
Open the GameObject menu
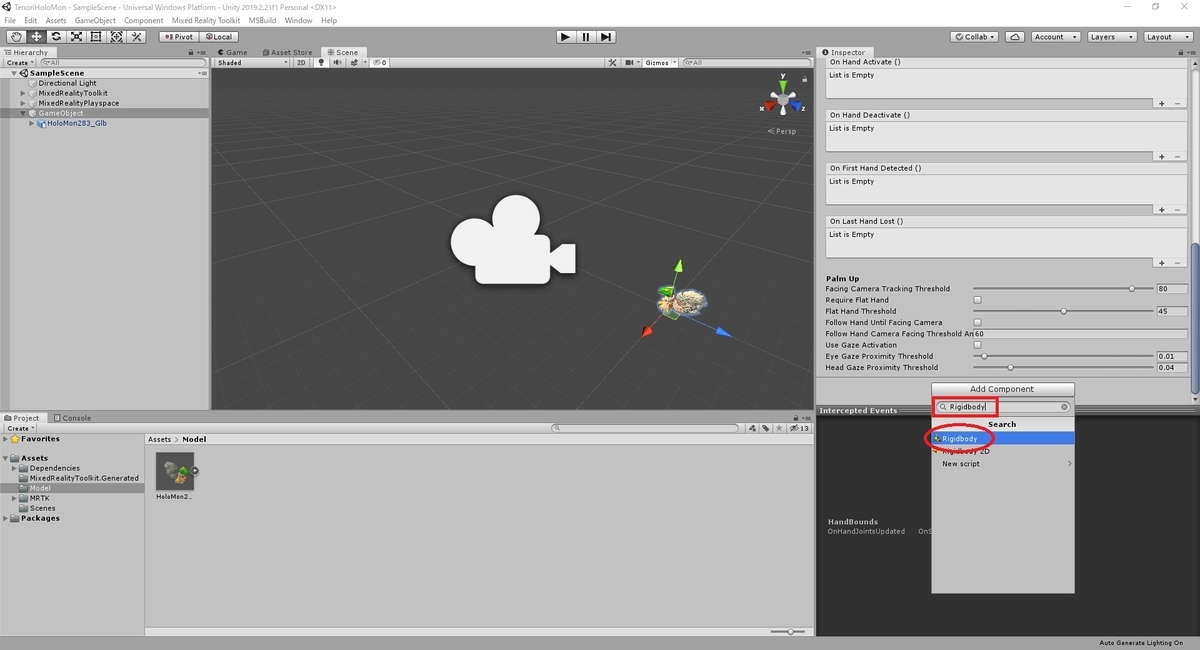(x=95, y=20)
